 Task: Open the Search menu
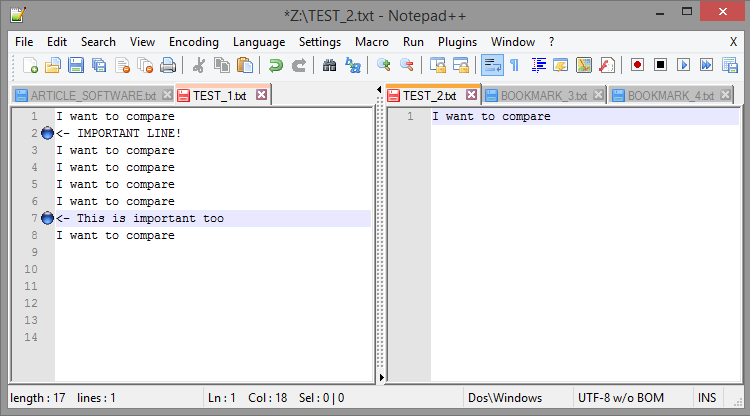click(x=98, y=42)
